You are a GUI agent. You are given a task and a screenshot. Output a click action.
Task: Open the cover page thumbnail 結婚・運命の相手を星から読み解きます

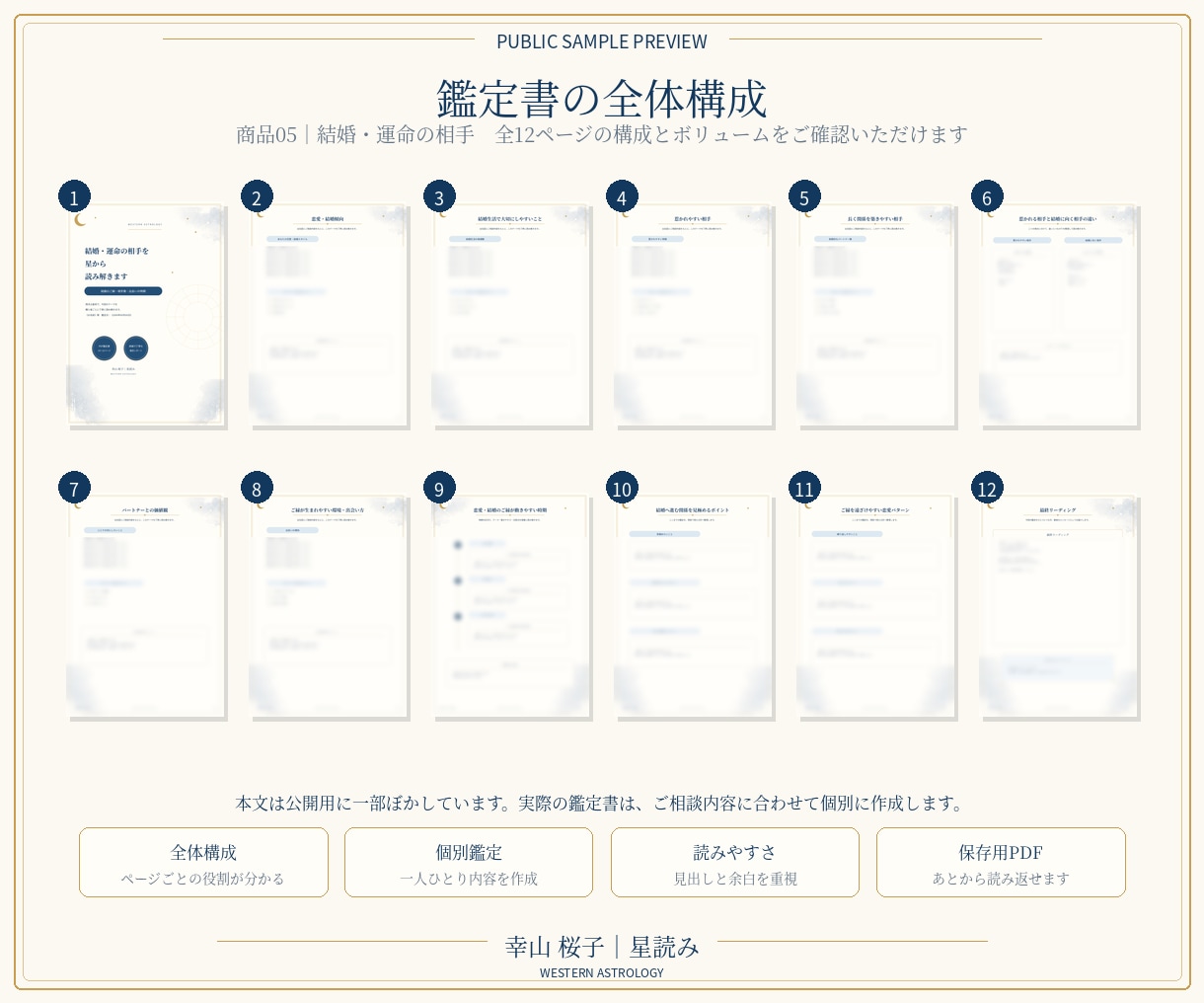(x=145, y=315)
